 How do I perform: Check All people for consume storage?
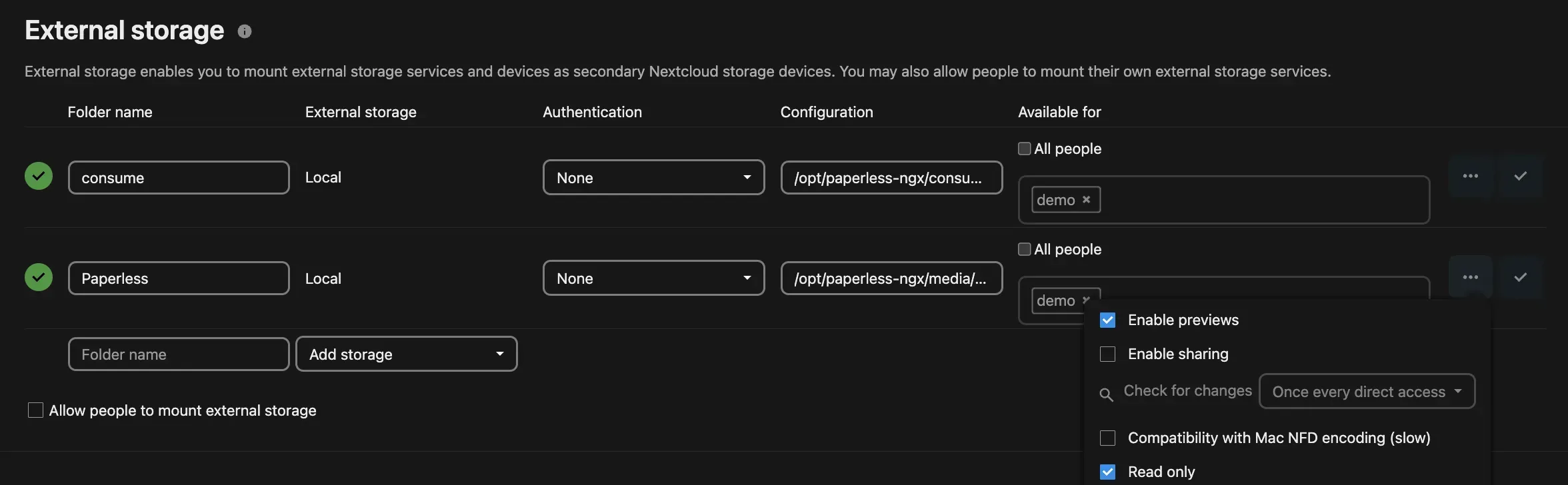(1025, 149)
